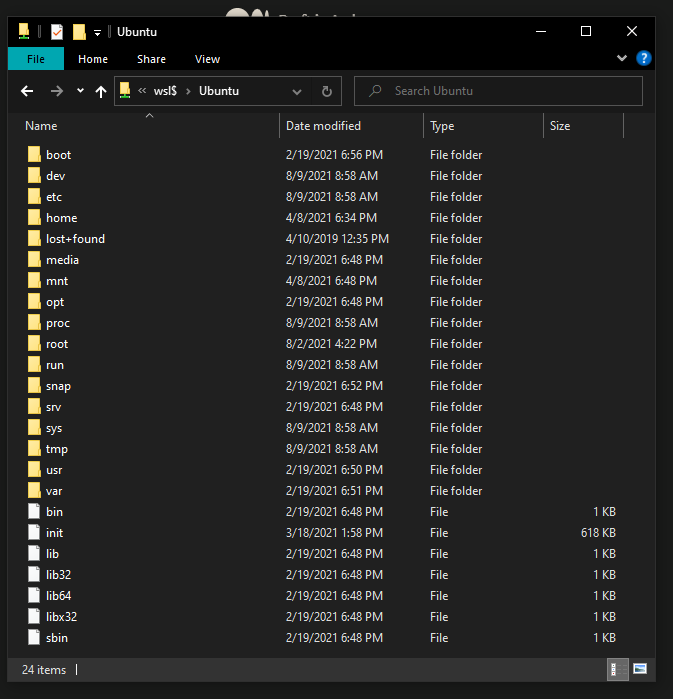
Task: Click the wsl$ breadcrumb in address bar
Action: [x=165, y=91]
